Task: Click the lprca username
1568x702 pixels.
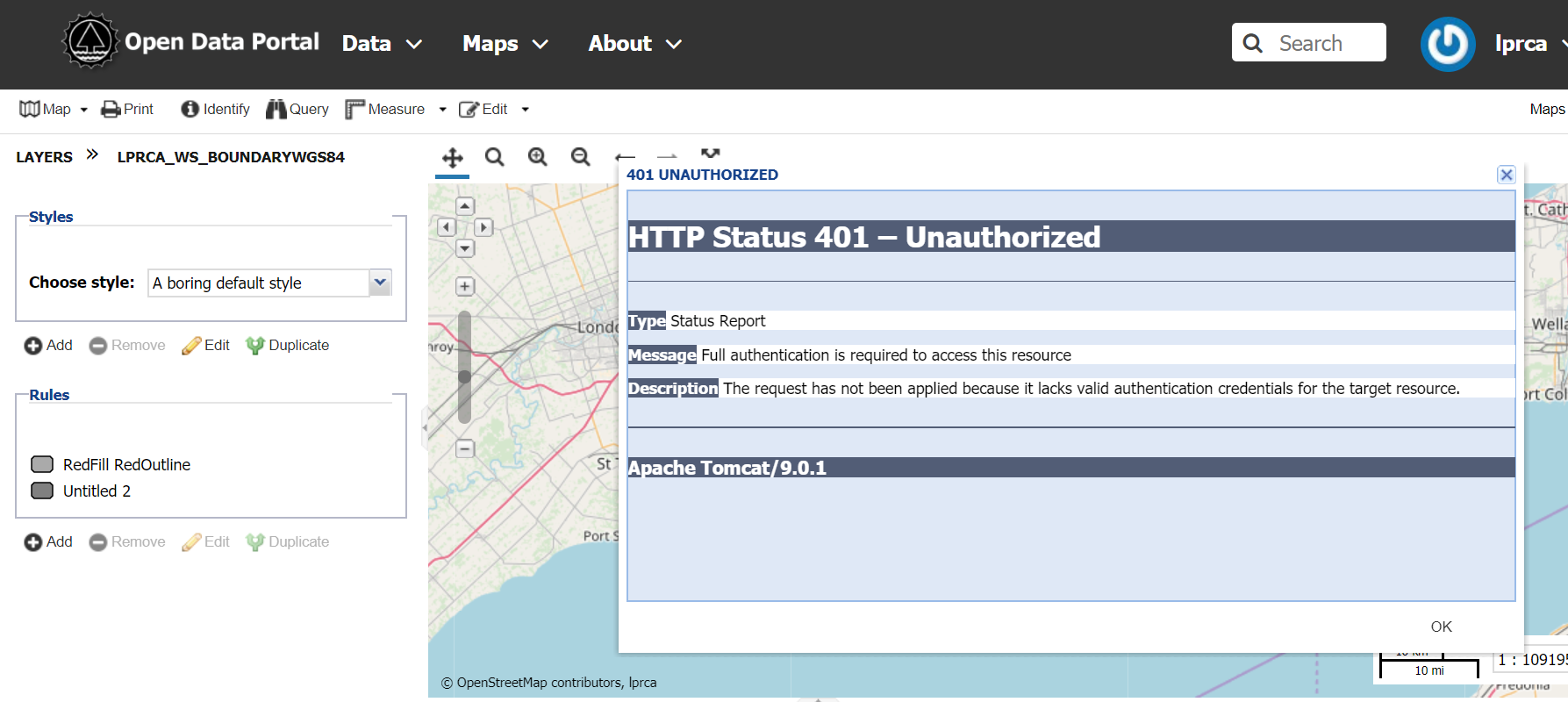Action: [x=1521, y=44]
